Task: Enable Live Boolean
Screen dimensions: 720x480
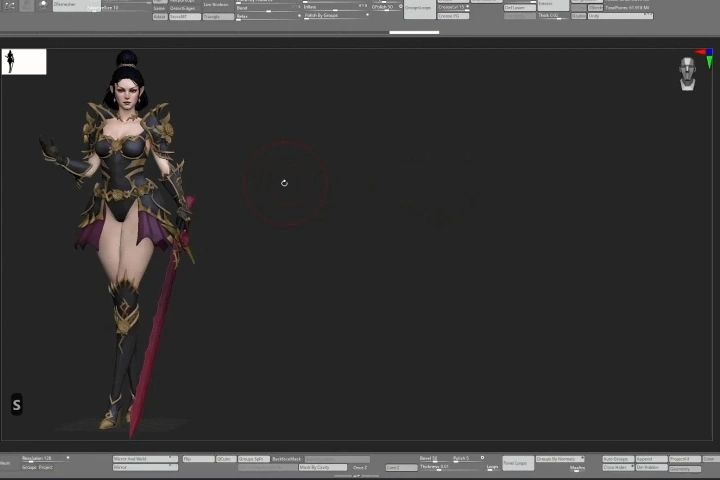Action: tap(216, 5)
